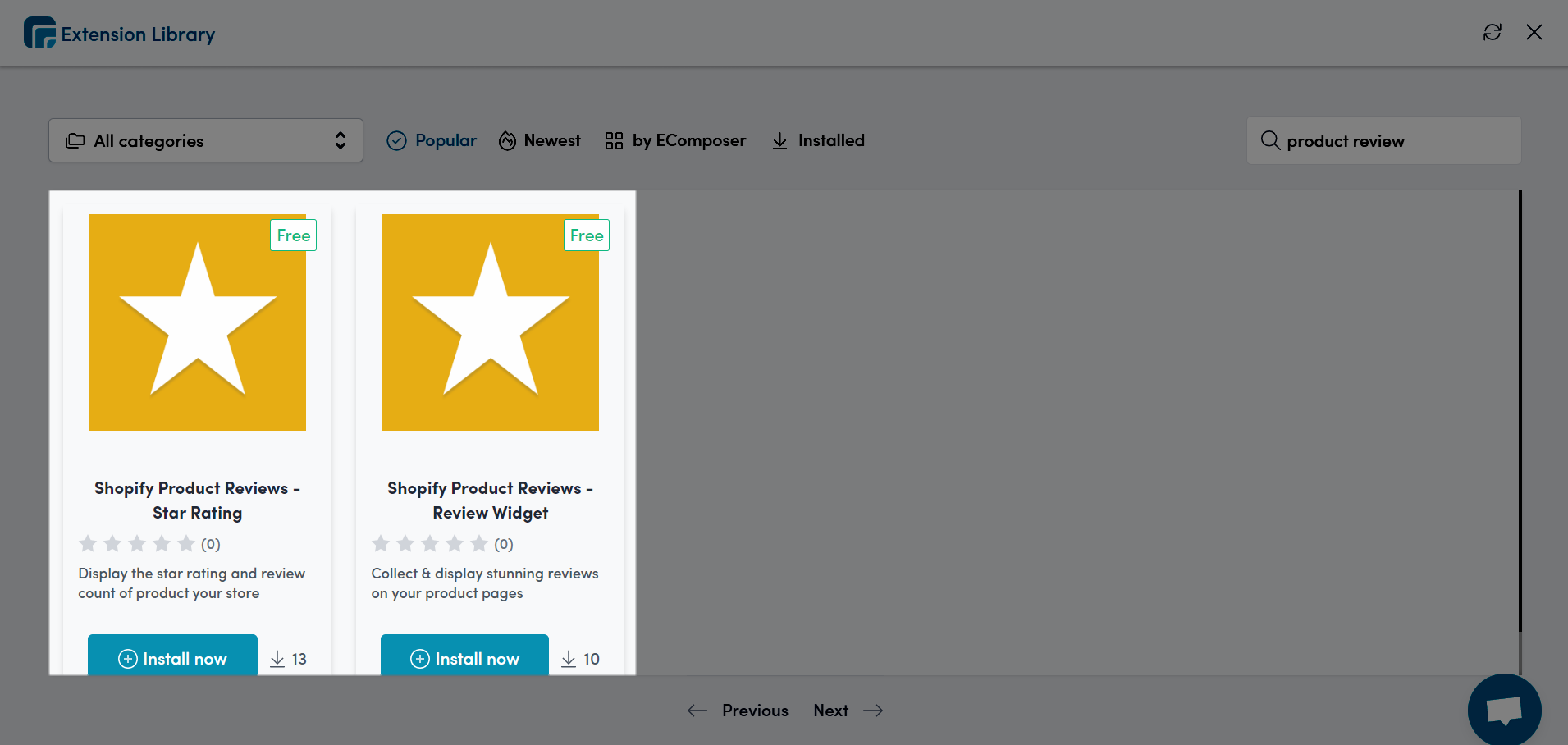Viewport: 1568px width, 745px height.
Task: Show Installed extensions
Action: [x=818, y=140]
